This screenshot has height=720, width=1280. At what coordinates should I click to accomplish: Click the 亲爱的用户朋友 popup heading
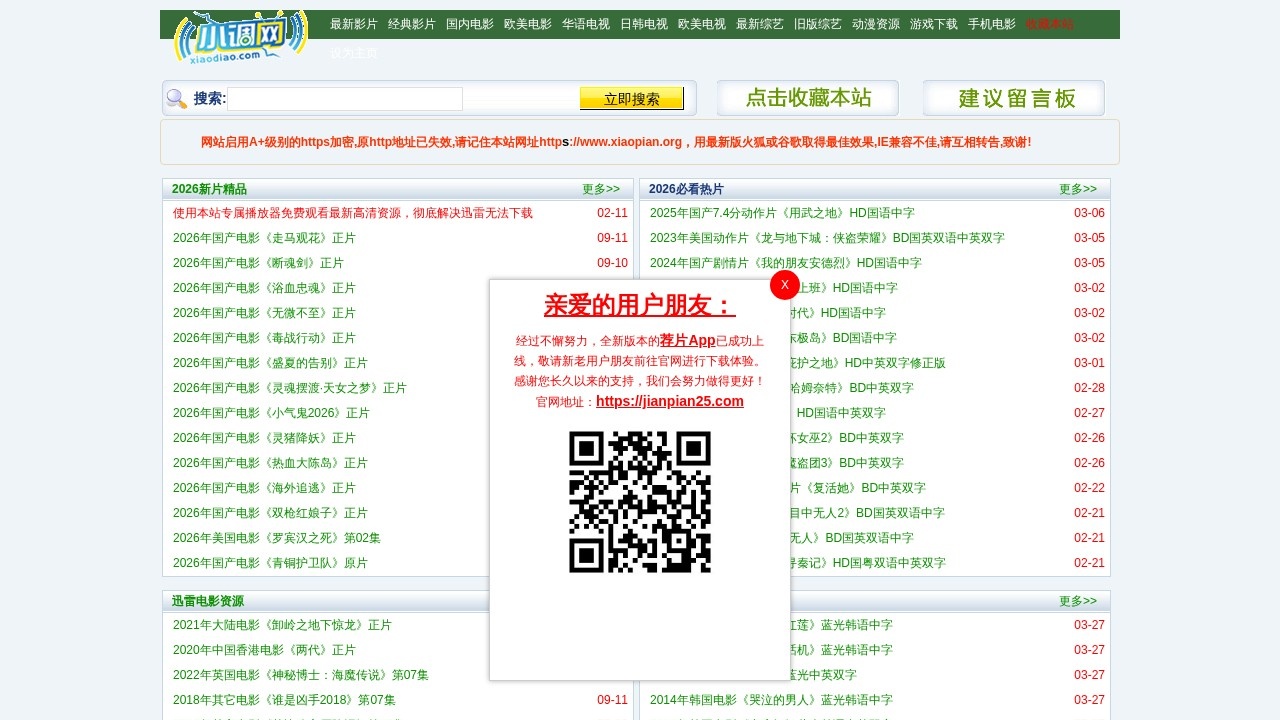(x=640, y=305)
